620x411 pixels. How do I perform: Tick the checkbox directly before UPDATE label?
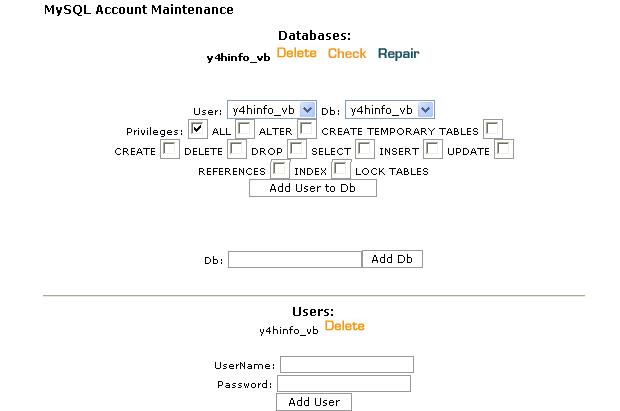(x=433, y=149)
